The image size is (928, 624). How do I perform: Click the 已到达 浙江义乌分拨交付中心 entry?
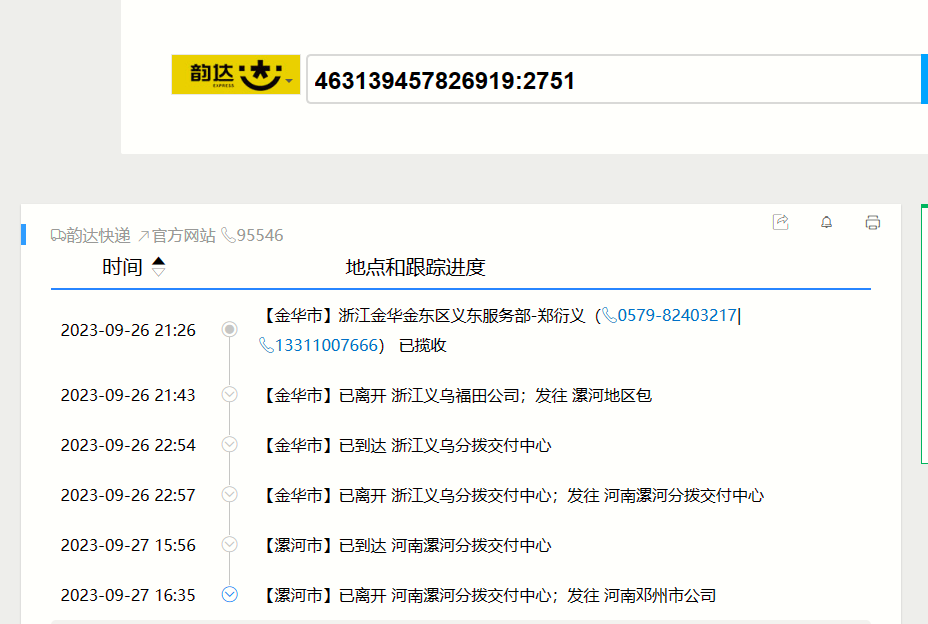(405, 445)
